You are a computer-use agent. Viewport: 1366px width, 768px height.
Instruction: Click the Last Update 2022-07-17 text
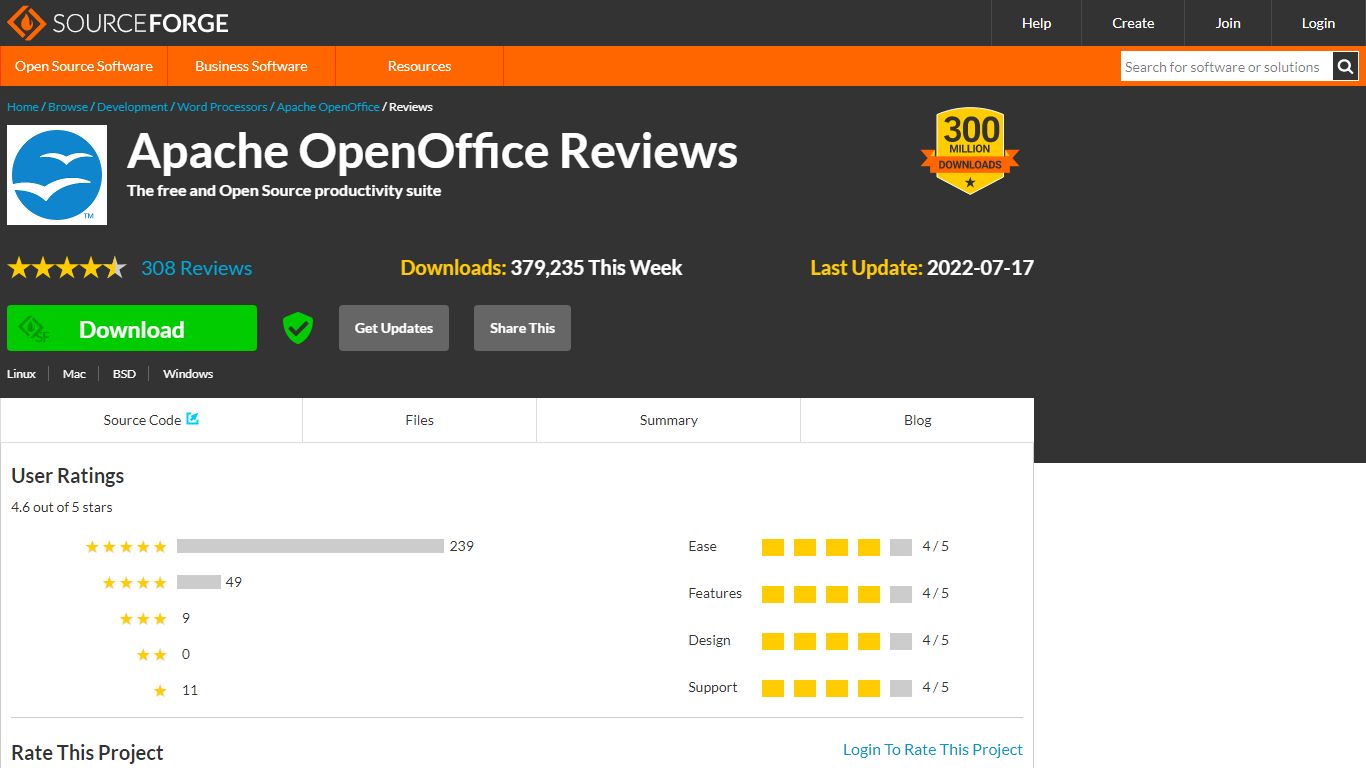click(922, 268)
